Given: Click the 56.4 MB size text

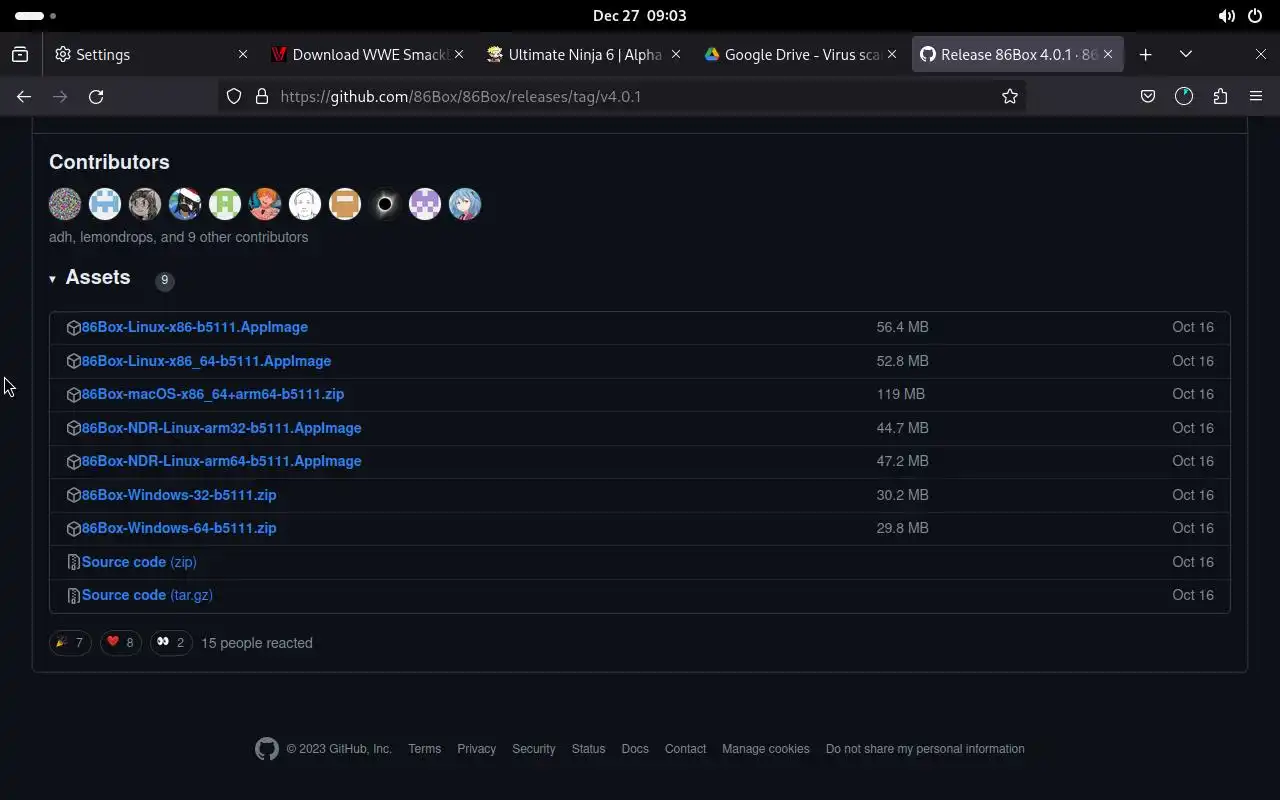Looking at the screenshot, I should tap(902, 327).
